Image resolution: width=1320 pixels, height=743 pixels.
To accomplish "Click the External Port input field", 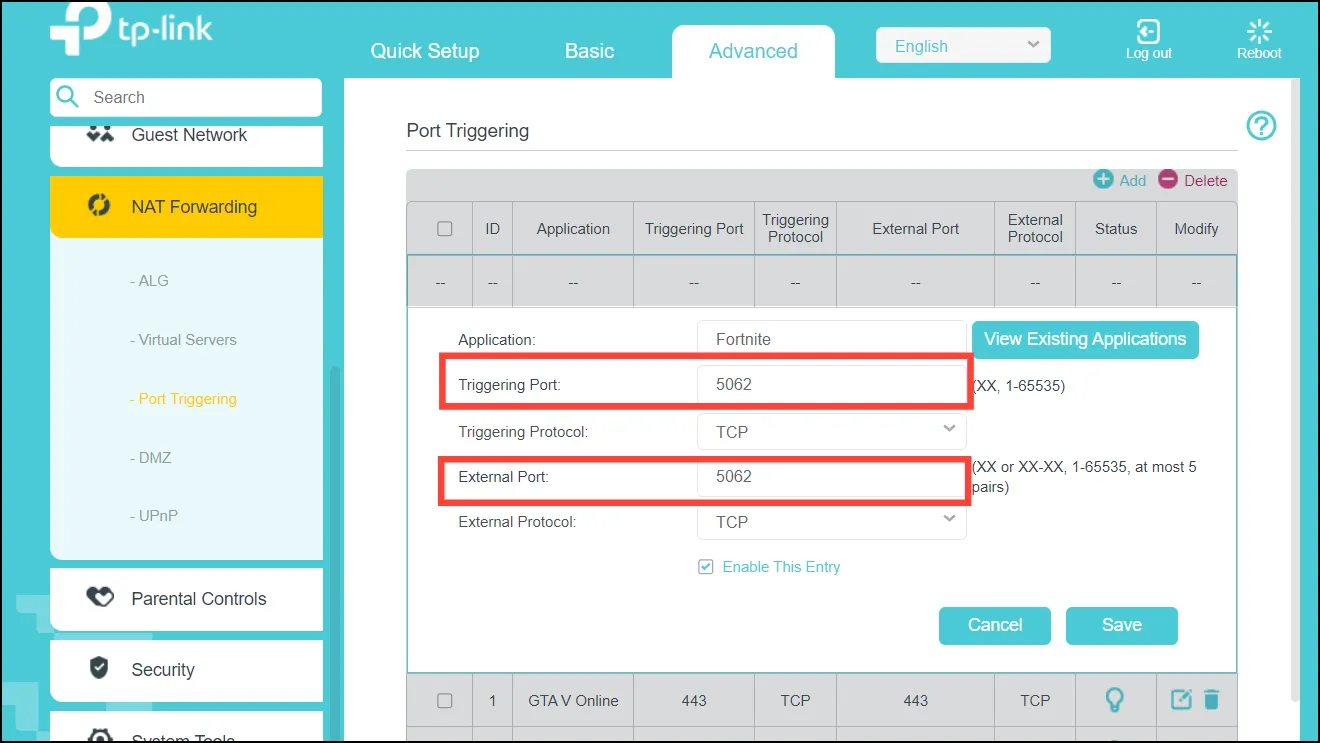I will (x=832, y=477).
